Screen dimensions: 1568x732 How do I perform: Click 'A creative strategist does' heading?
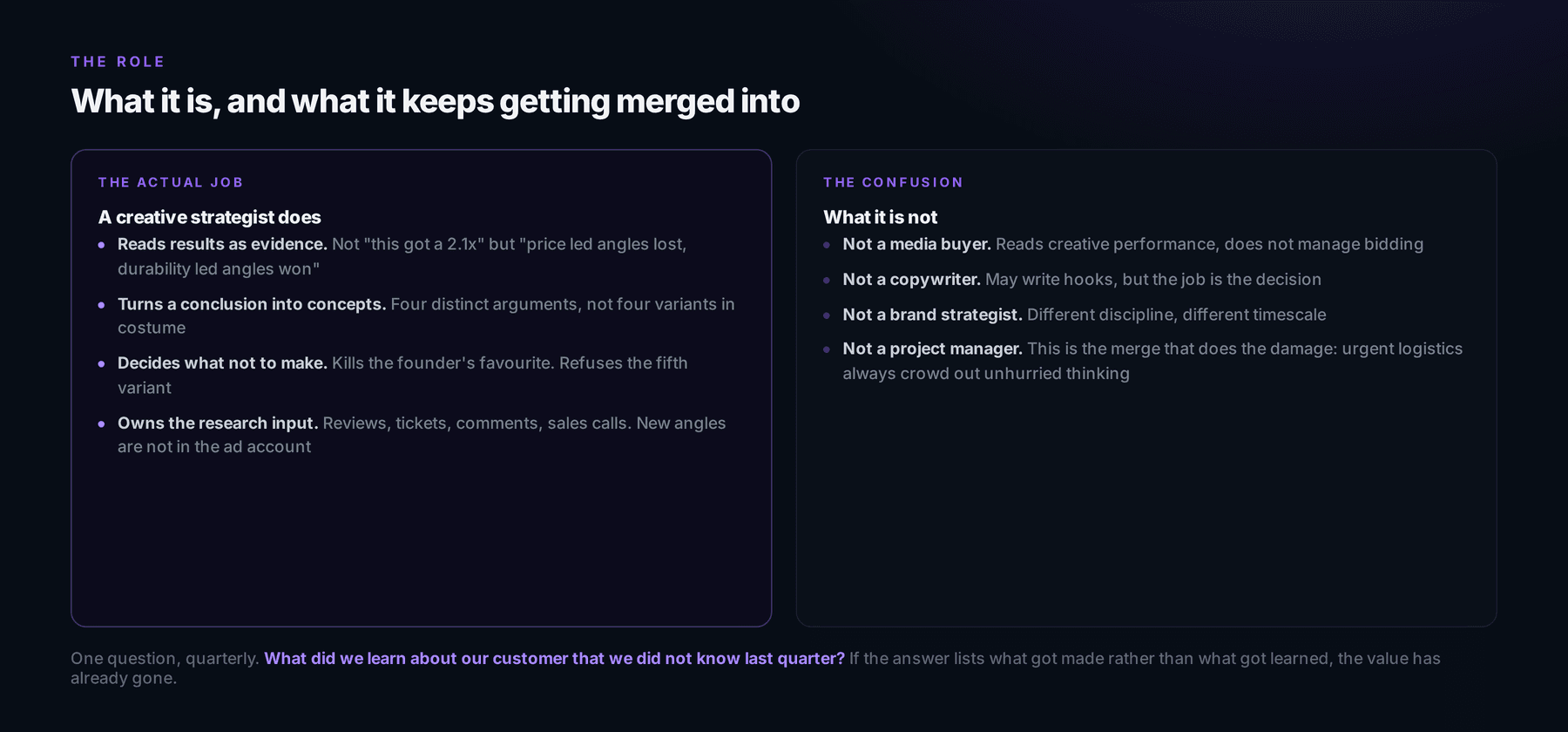pyautogui.click(x=210, y=217)
